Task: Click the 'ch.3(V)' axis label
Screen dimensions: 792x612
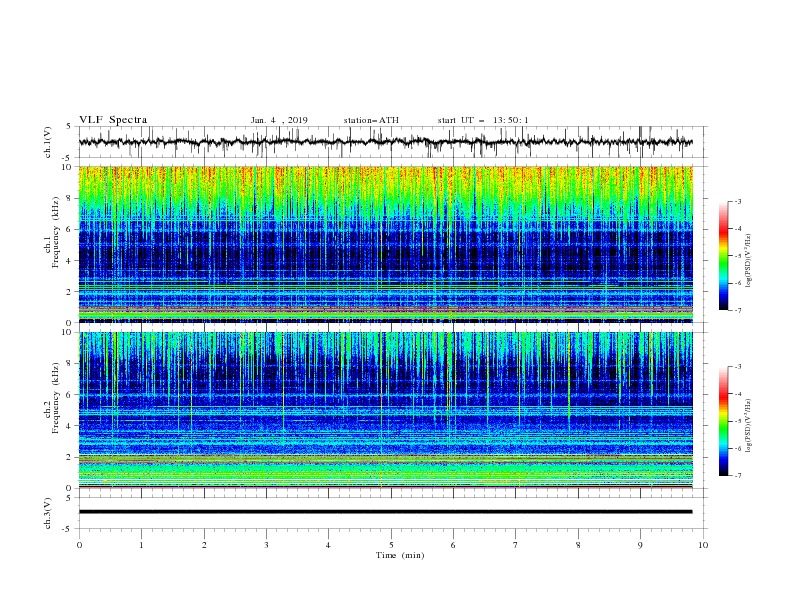Action: pos(48,513)
